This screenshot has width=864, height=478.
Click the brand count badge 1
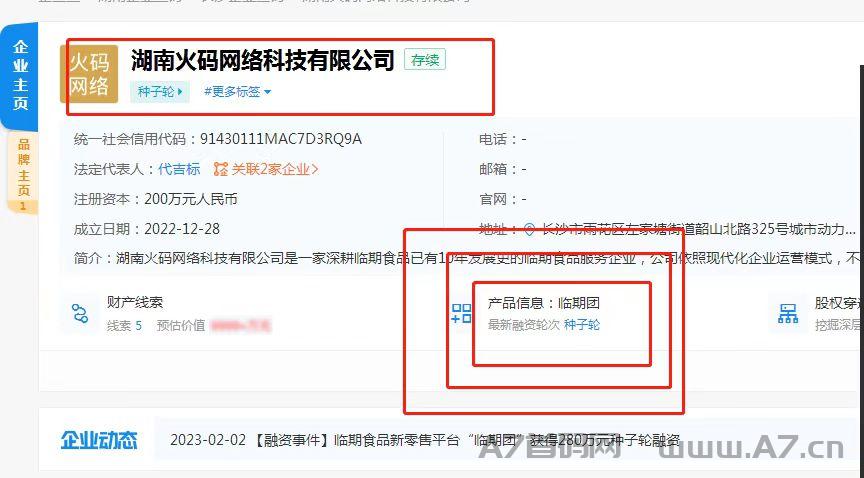click(x=23, y=206)
